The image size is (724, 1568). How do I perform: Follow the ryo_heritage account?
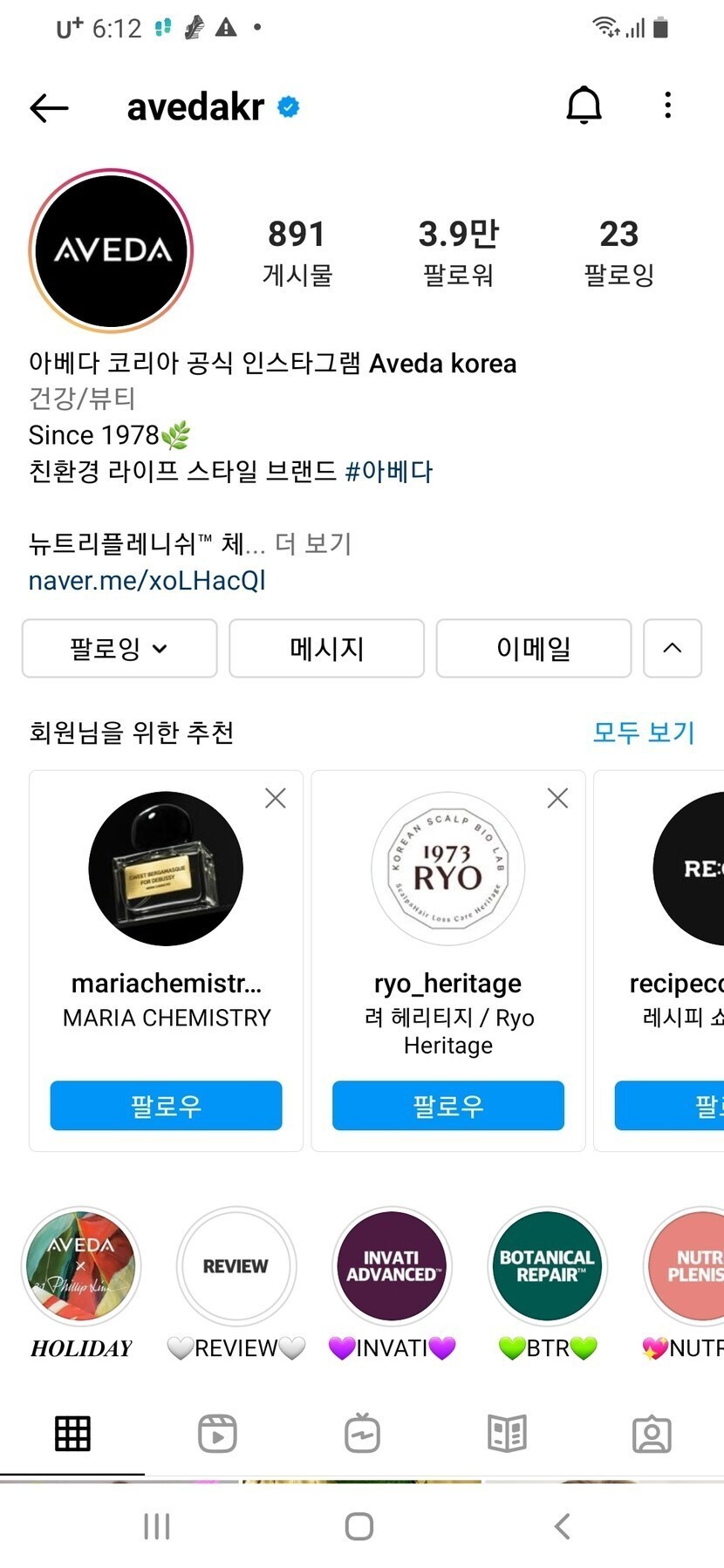447,1106
